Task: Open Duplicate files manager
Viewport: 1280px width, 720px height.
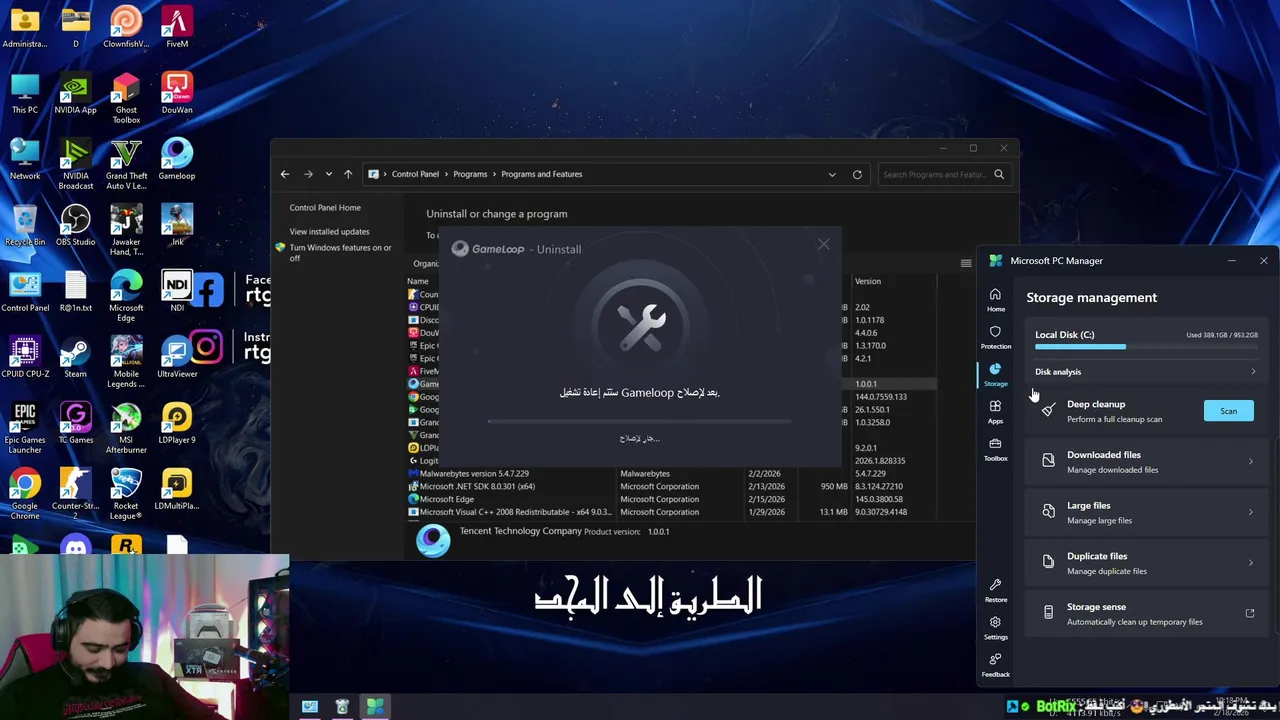Action: 1146,563
